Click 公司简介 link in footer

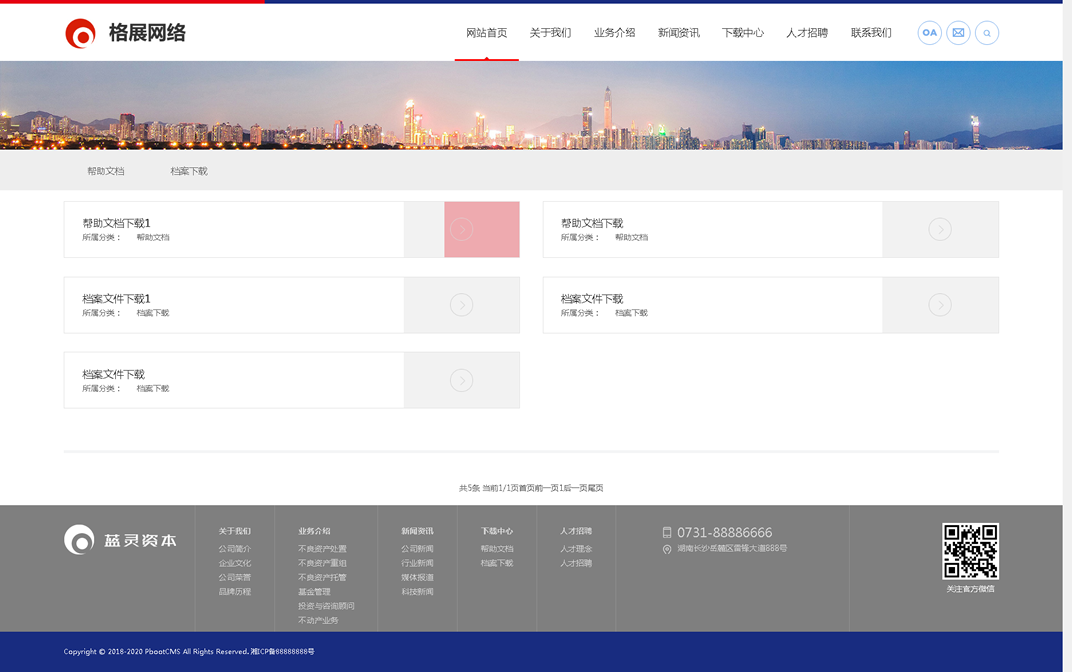[x=235, y=549]
